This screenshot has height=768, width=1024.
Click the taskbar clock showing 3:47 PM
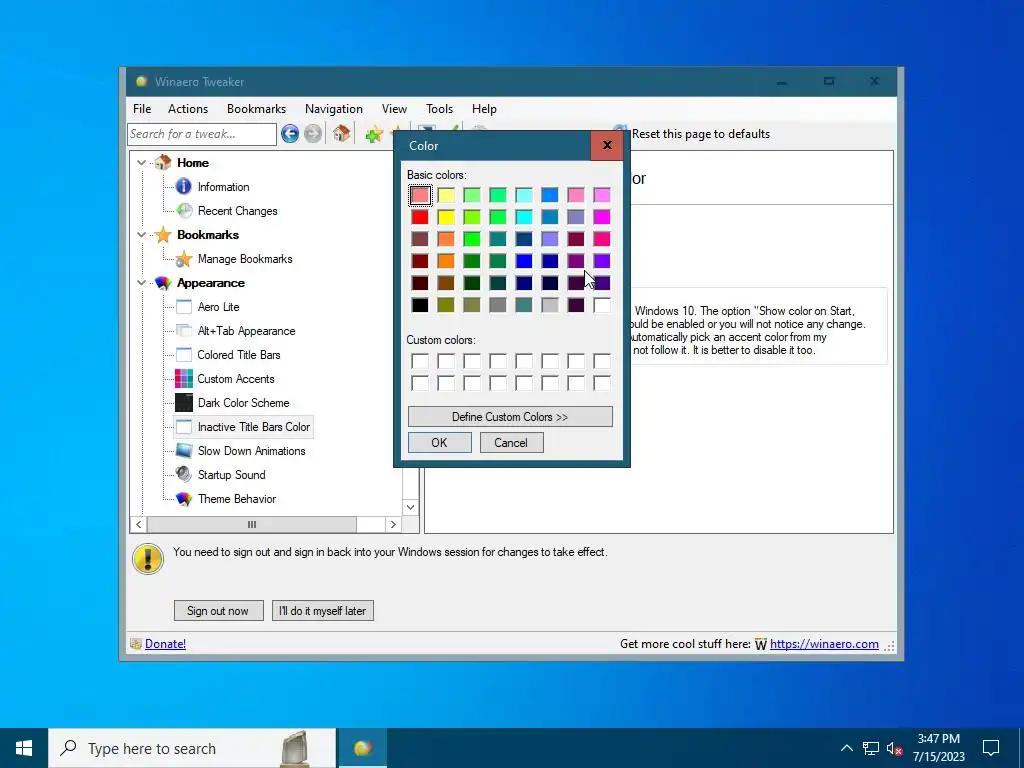[938, 748]
